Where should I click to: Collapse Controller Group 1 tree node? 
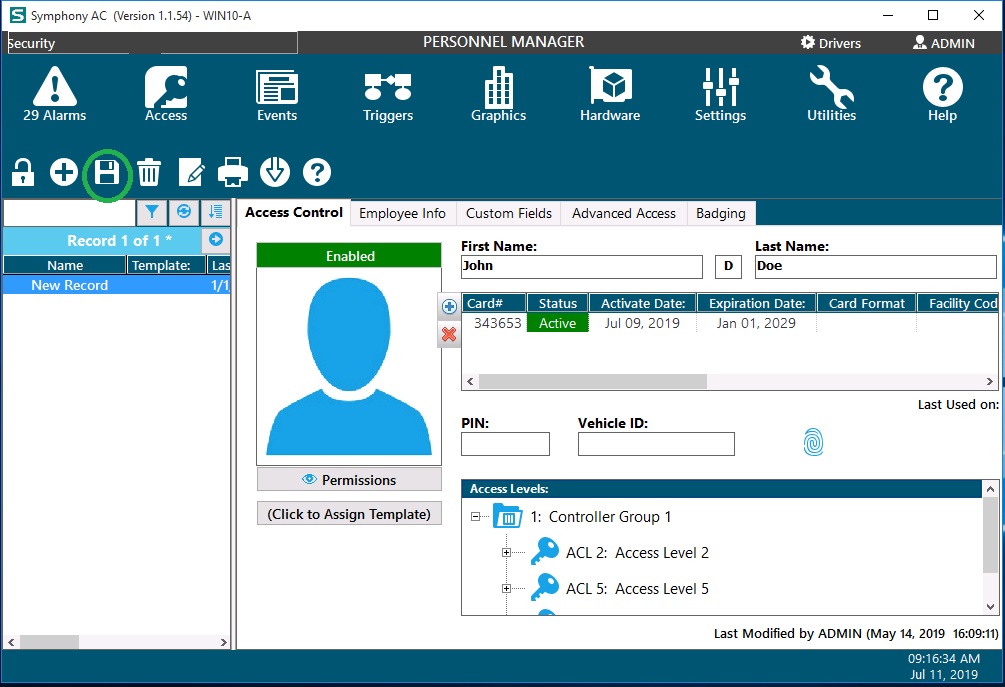[x=476, y=517]
